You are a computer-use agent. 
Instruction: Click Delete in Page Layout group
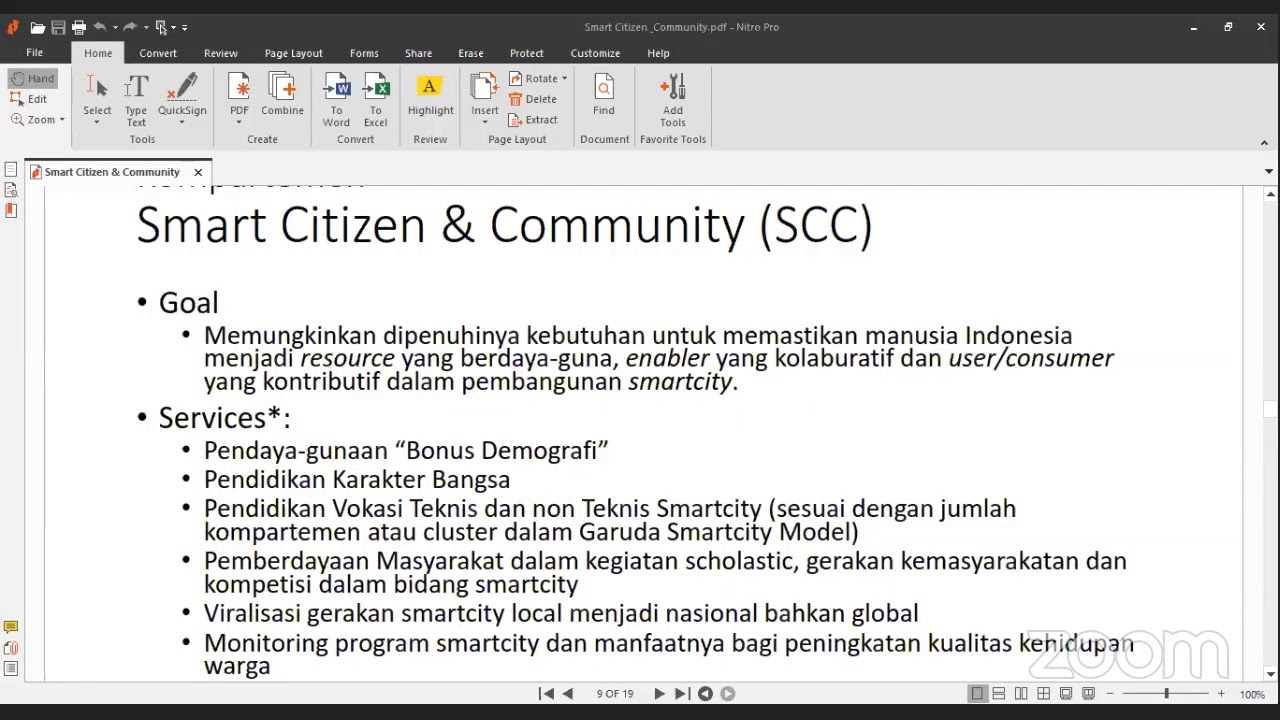pos(532,99)
